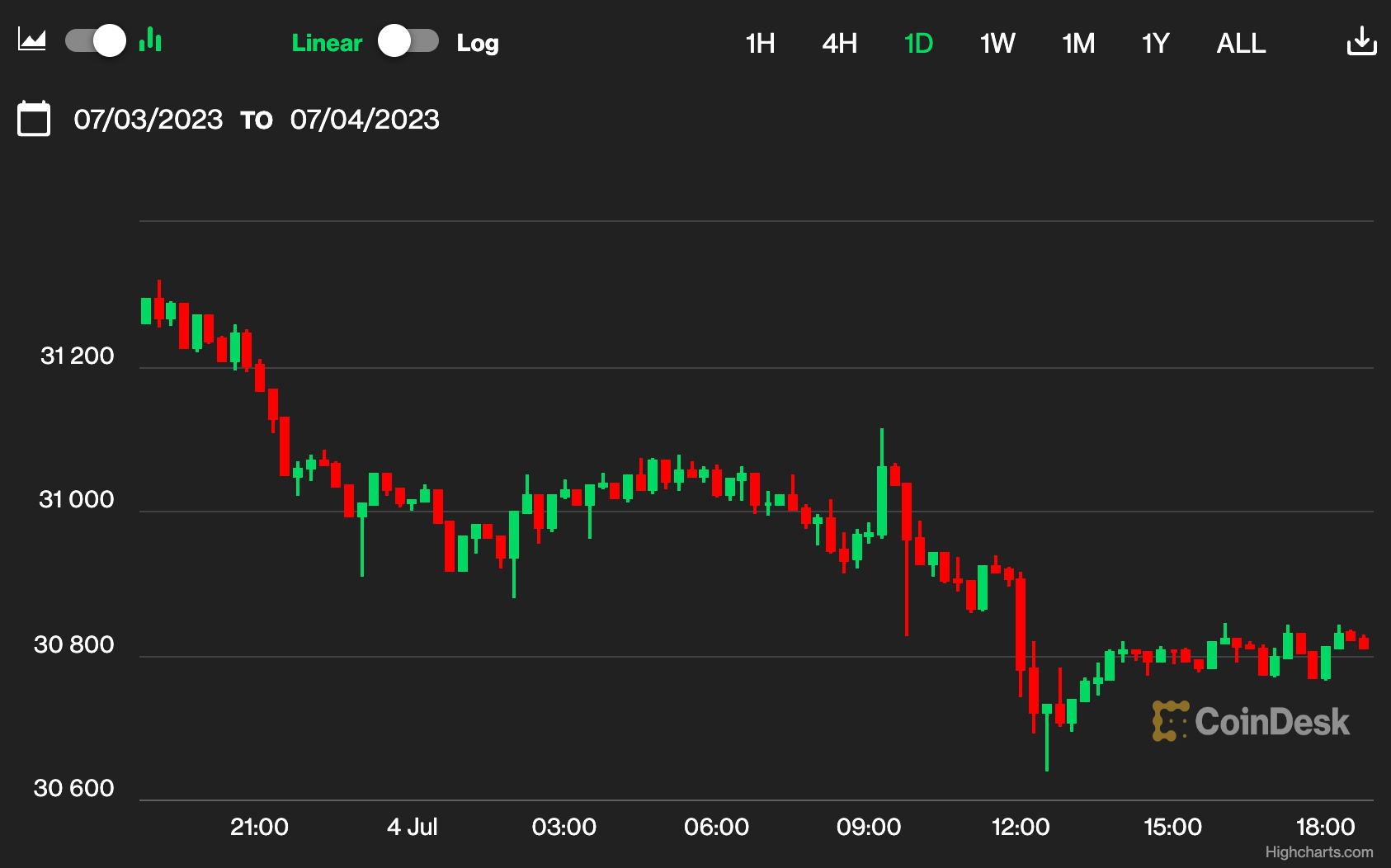Select the candlestick chart icon

pyautogui.click(x=150, y=39)
